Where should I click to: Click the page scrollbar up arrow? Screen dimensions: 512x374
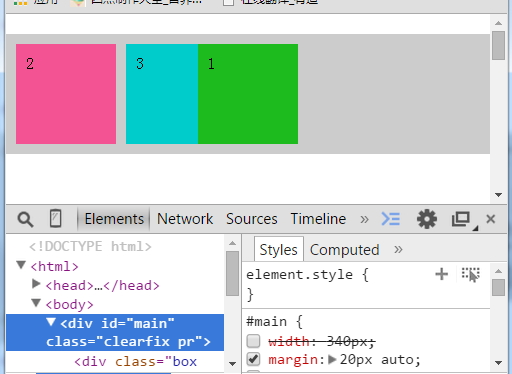pyautogui.click(x=498, y=23)
